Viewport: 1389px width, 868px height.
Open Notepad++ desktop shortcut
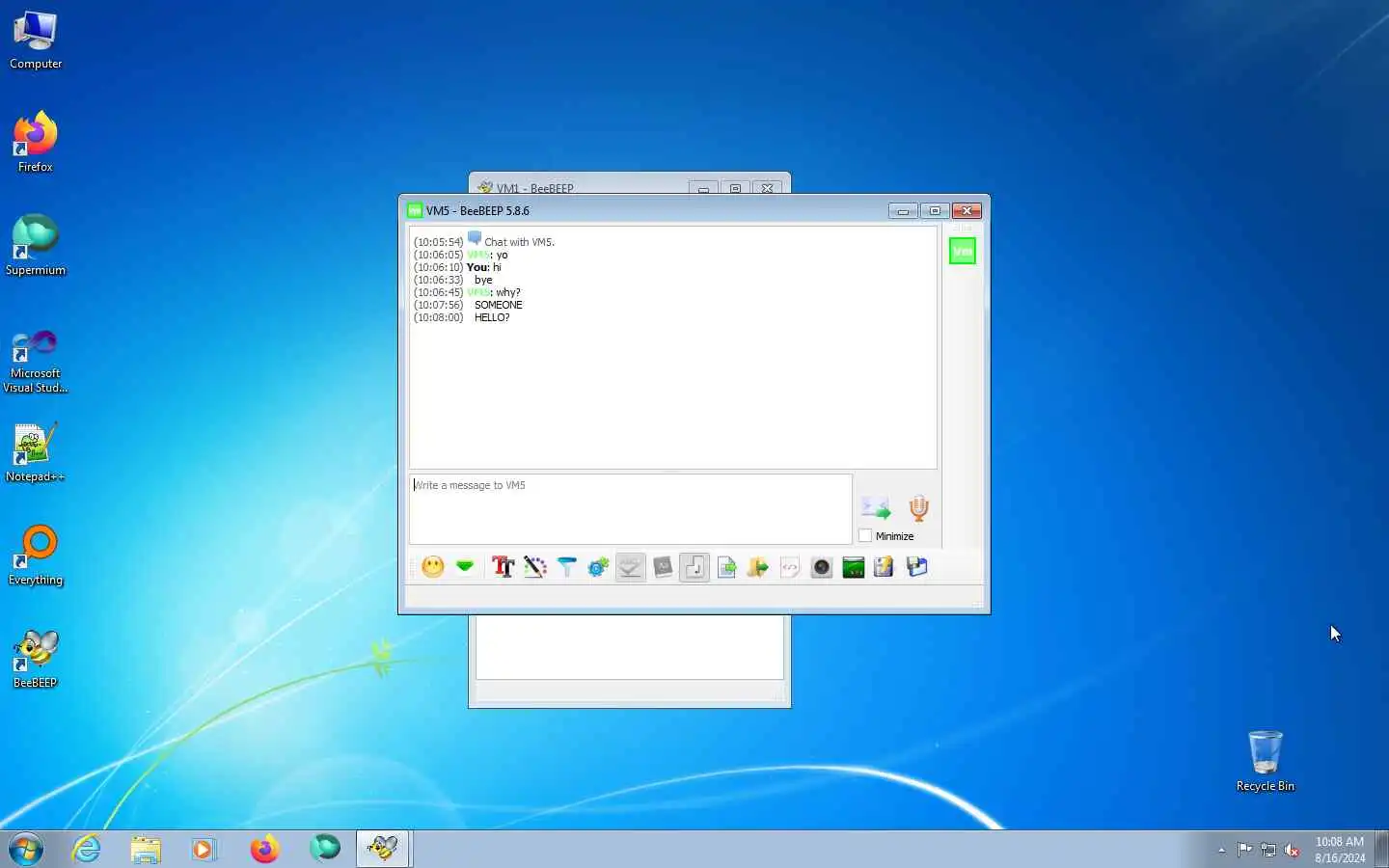coord(36,453)
